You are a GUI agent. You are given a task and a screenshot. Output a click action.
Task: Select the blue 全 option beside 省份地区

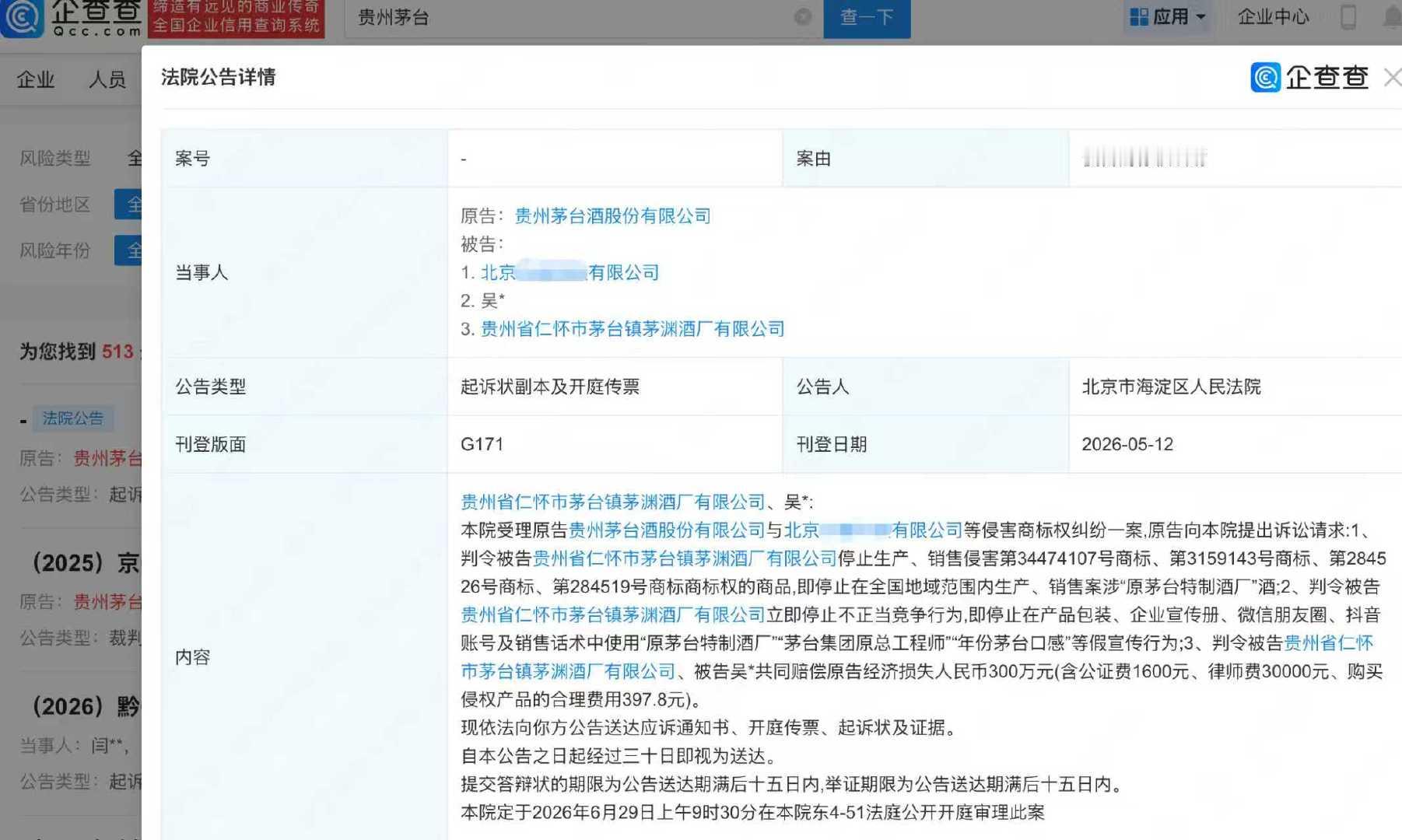tap(128, 205)
